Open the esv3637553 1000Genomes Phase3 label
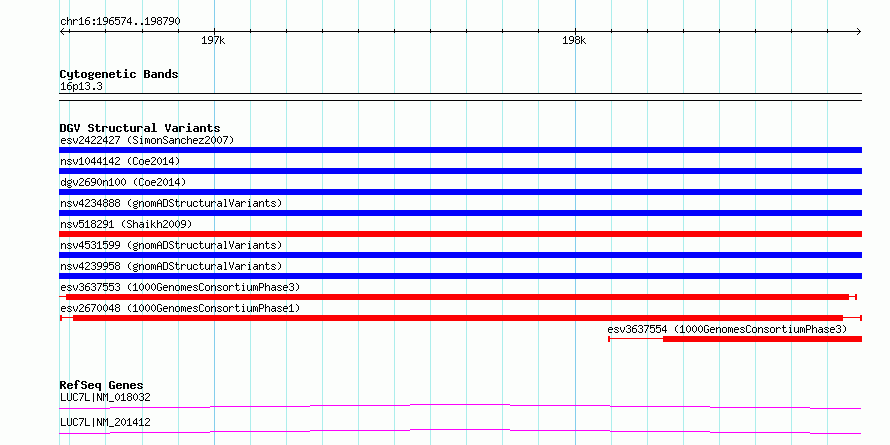Screen dimensions: 890x445 (x=180, y=287)
